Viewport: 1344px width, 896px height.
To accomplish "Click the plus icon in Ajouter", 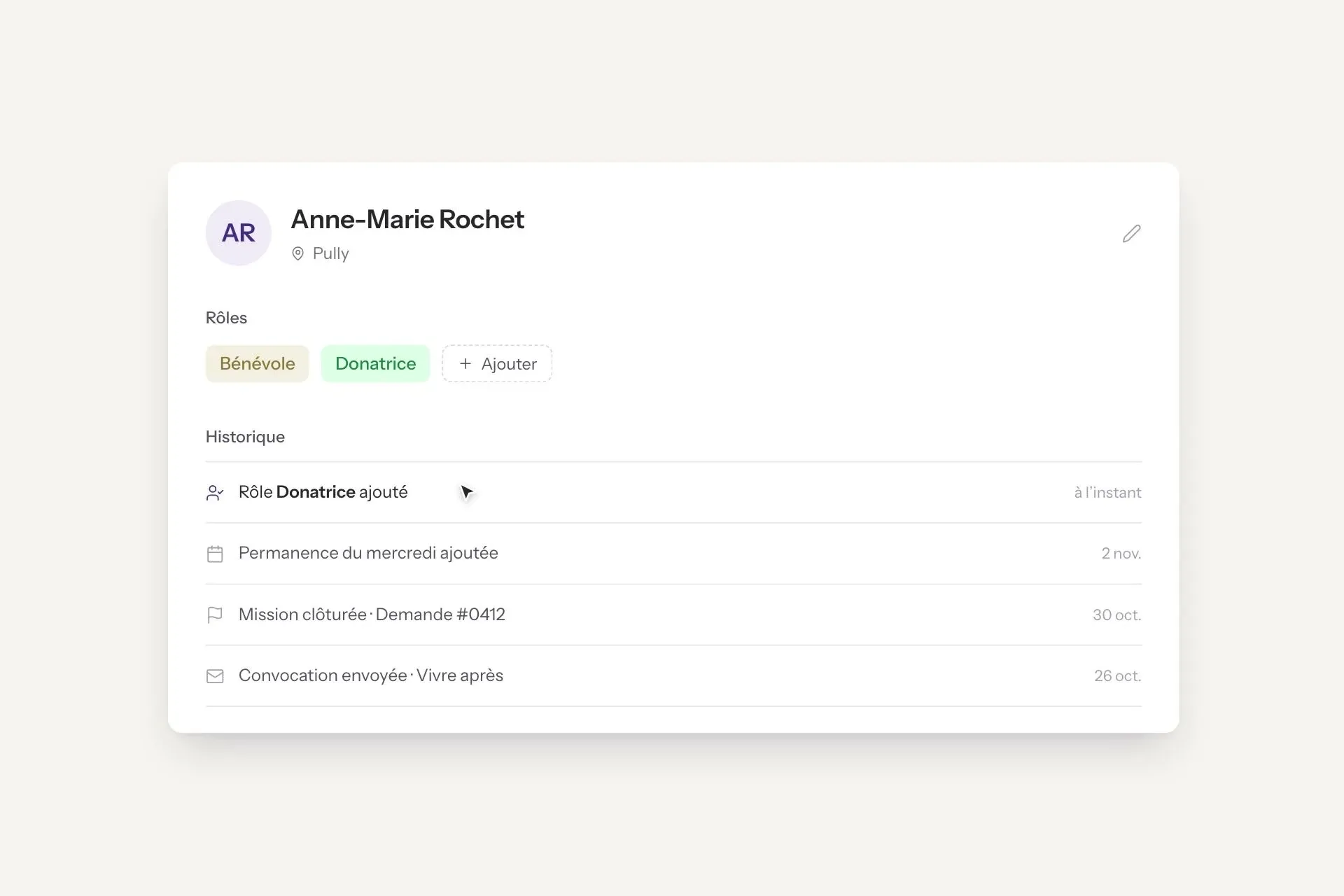I will 465,363.
